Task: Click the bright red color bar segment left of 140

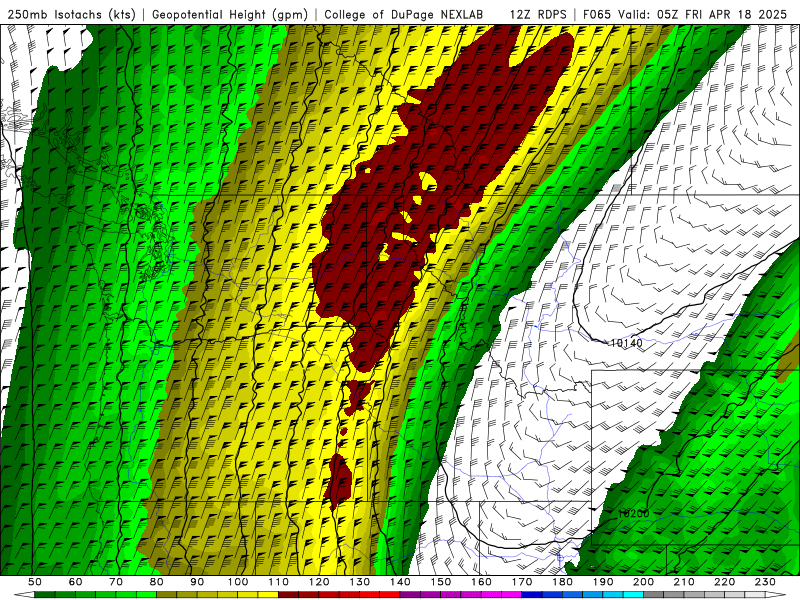Action: pos(390,595)
